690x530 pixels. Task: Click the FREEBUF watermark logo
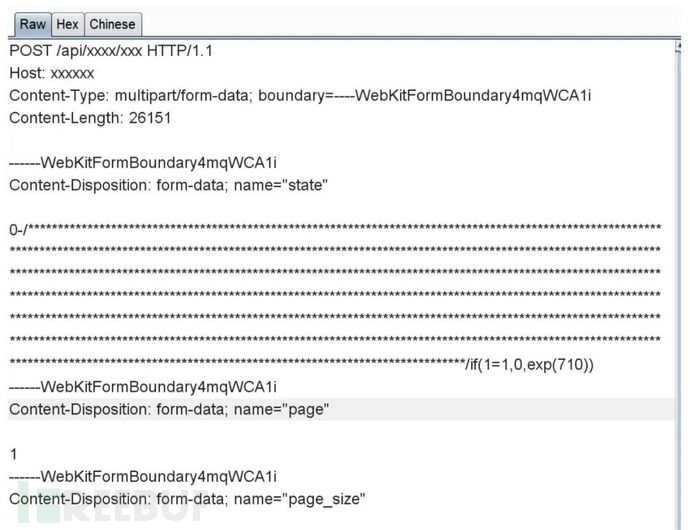coord(112,506)
